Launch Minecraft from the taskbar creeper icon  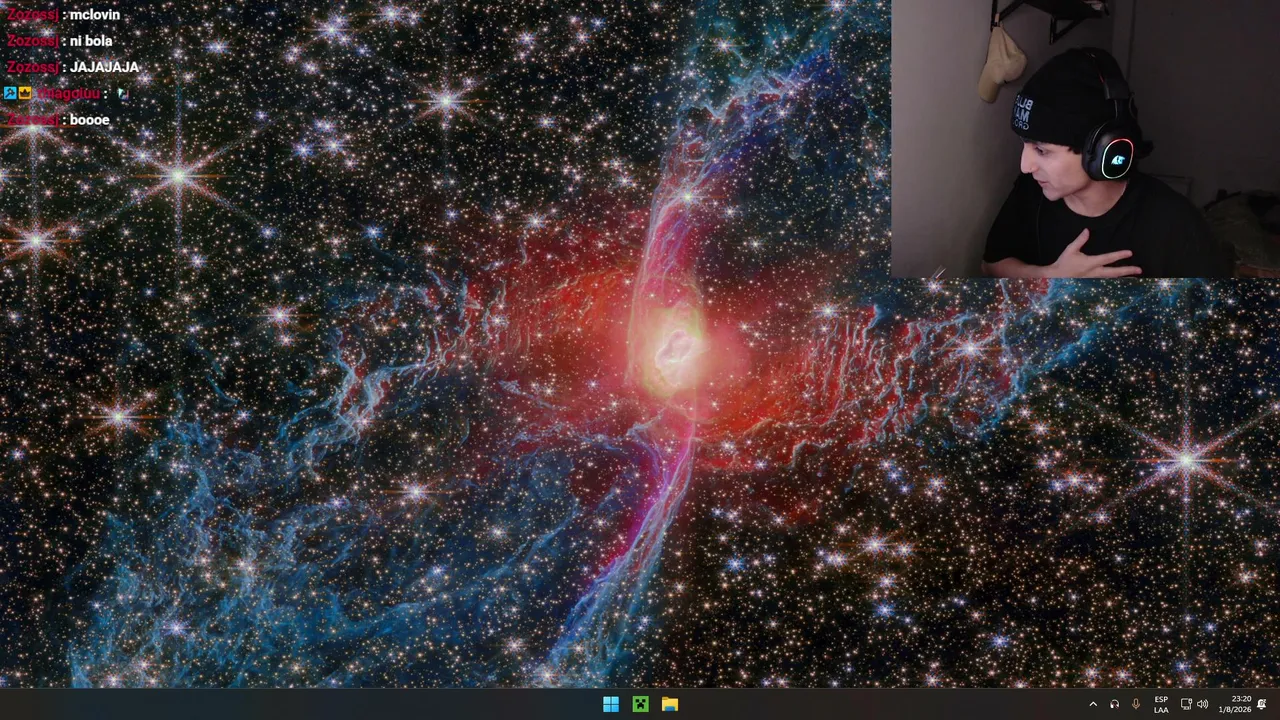(x=640, y=704)
